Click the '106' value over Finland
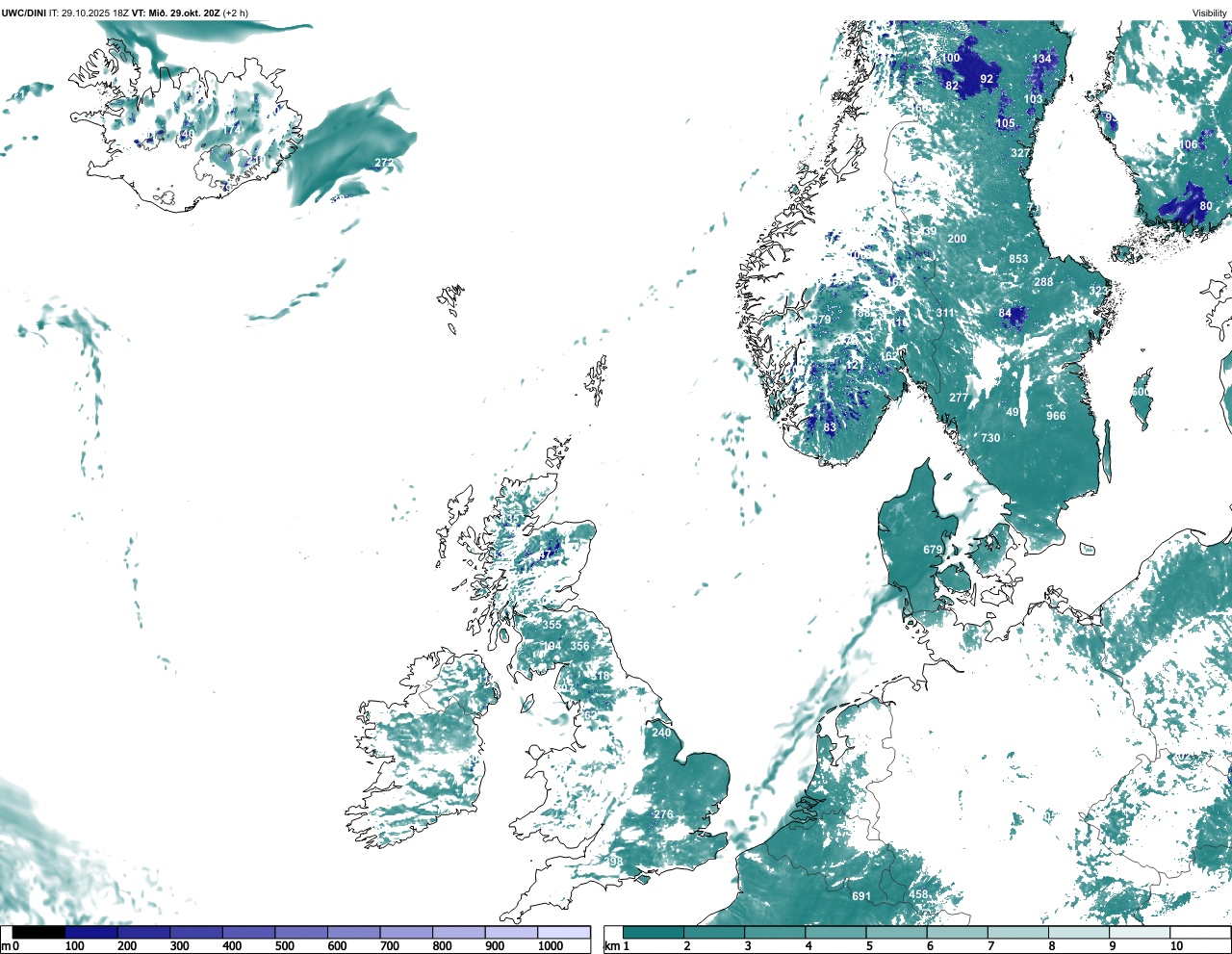 click(x=1189, y=144)
